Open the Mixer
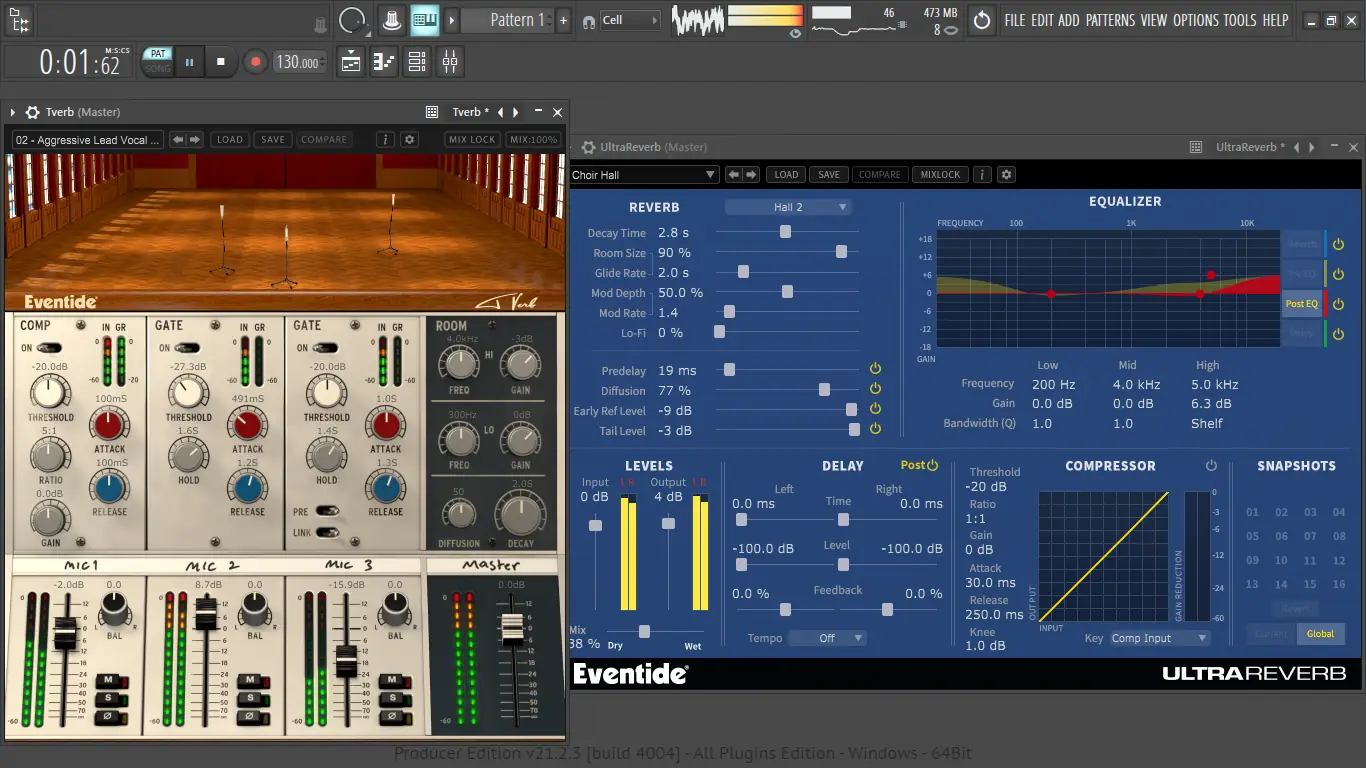1366x768 pixels. (449, 62)
